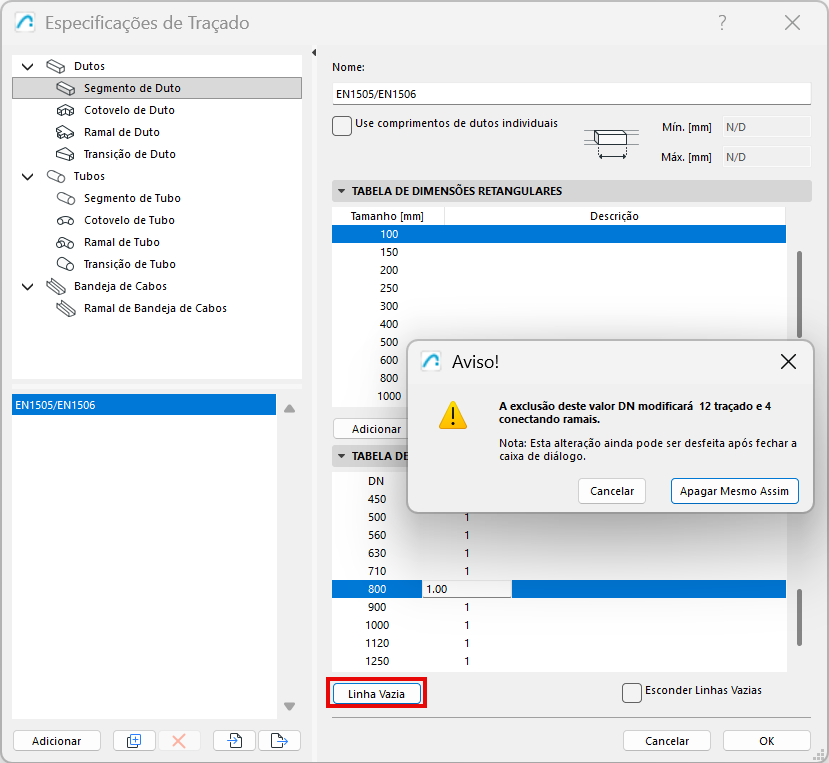Click the Cotovelo de Tubo icon
This screenshot has height=763, width=829.
66,220
